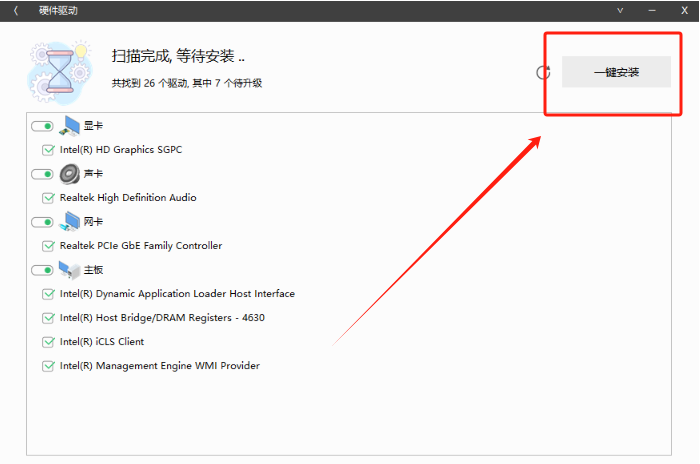
Task: Select the 声卡 category label
Action: click(x=93, y=174)
